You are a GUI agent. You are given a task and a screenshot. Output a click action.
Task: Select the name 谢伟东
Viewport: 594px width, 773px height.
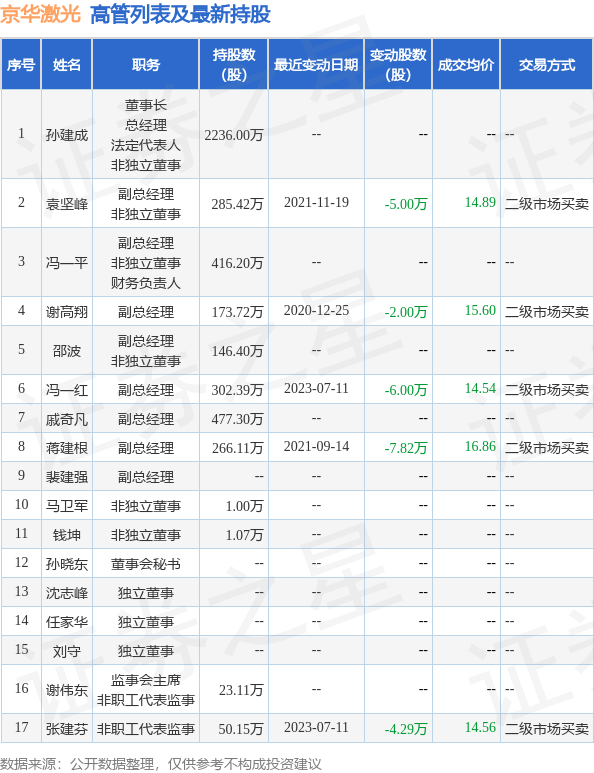pos(67,690)
